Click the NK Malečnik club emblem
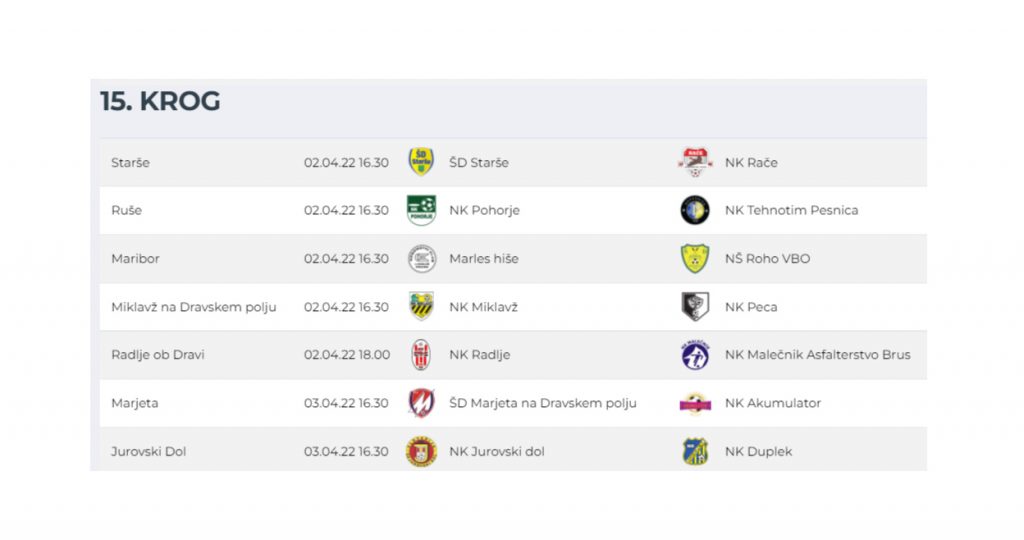This screenshot has height=540, width=1024. click(695, 354)
